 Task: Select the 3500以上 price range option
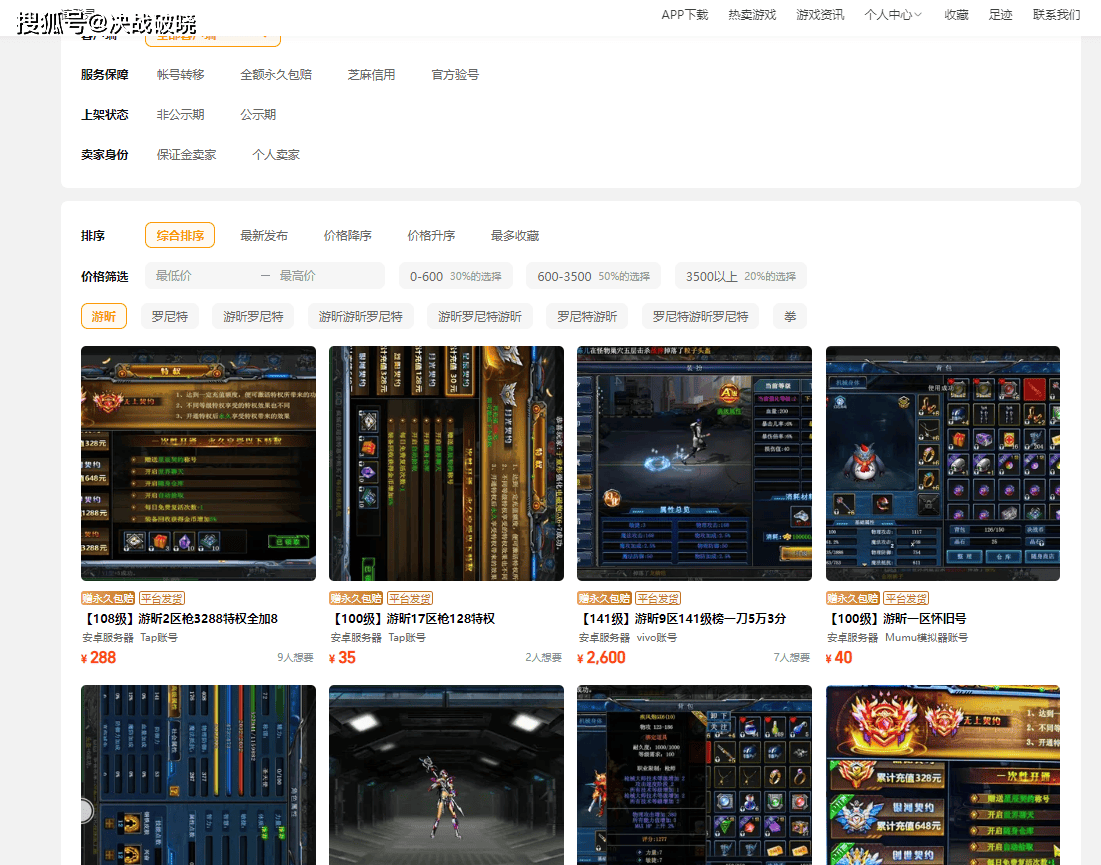coord(740,276)
